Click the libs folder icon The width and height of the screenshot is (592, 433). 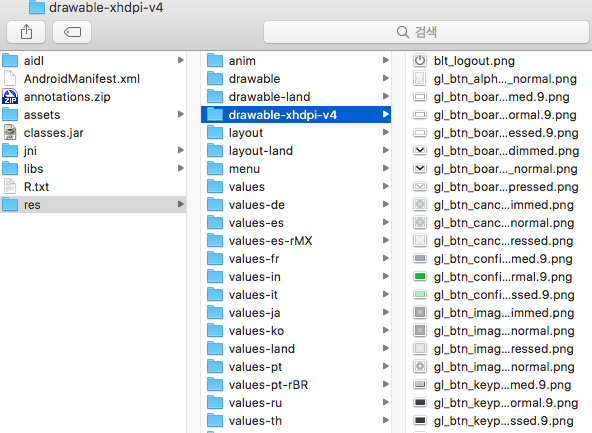[10, 168]
